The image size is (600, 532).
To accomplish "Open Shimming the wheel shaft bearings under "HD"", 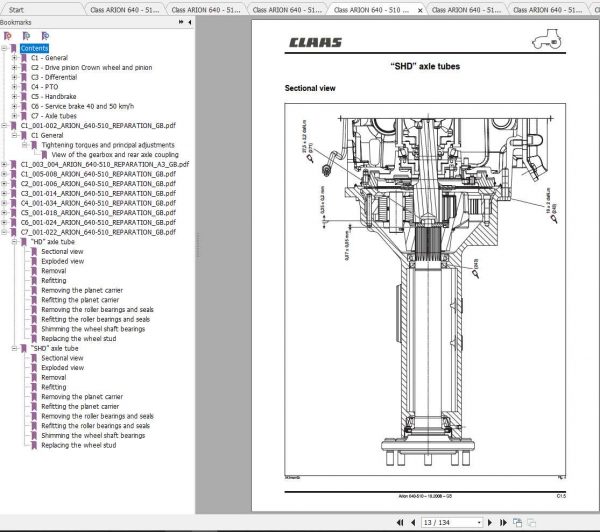I will [x=93, y=329].
